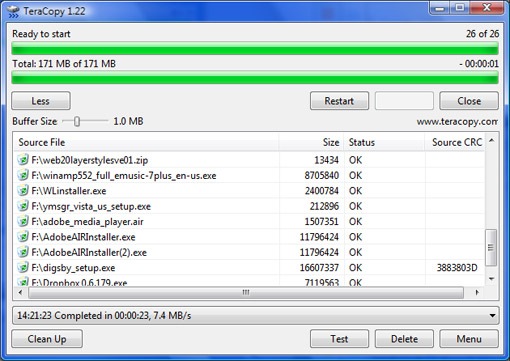Screen dimensions: 510x361
Task: Select the icon next to winamp552_full_emusic-7plus_en-us.exe
Action: pos(23,175)
